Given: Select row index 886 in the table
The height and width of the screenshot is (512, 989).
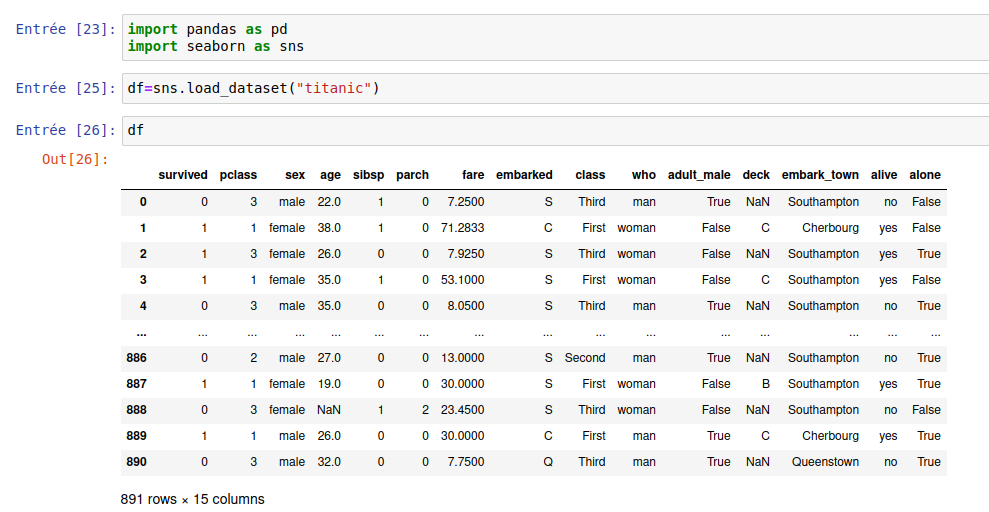Looking at the screenshot, I should pyautogui.click(x=136, y=358).
